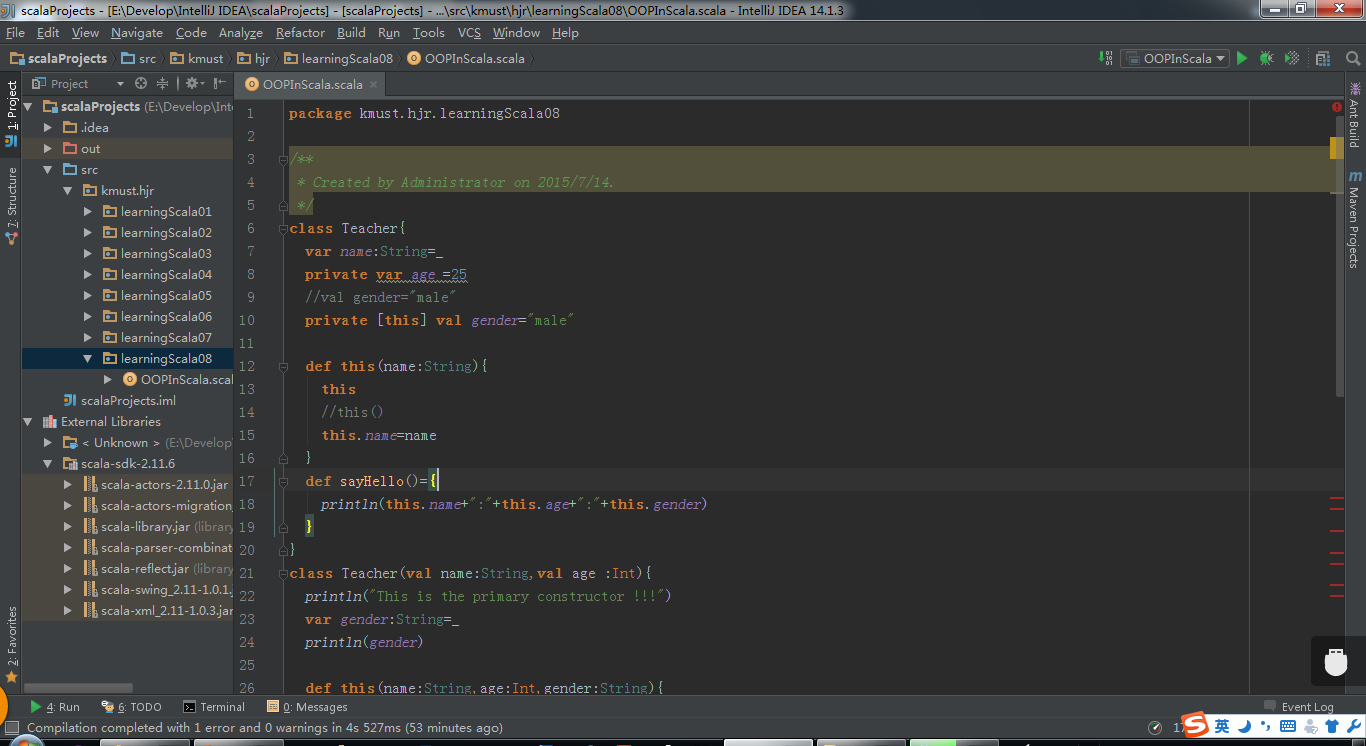
Task: Hide the Project panel with arrow icon
Action: 219,84
